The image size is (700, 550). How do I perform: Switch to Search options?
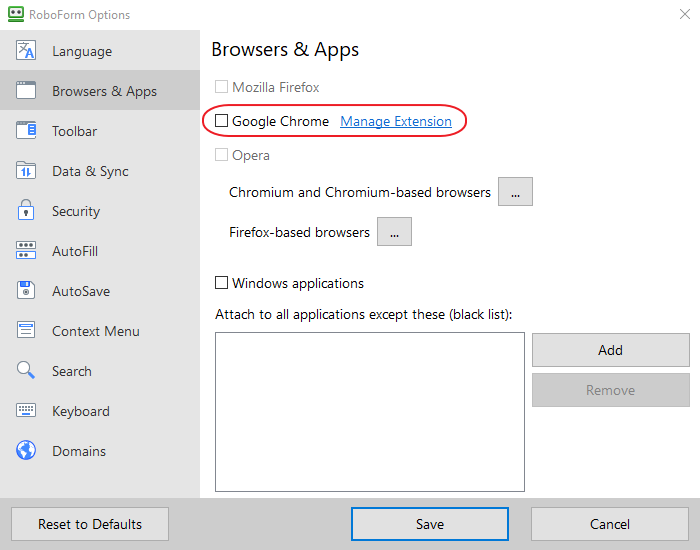[100, 370]
